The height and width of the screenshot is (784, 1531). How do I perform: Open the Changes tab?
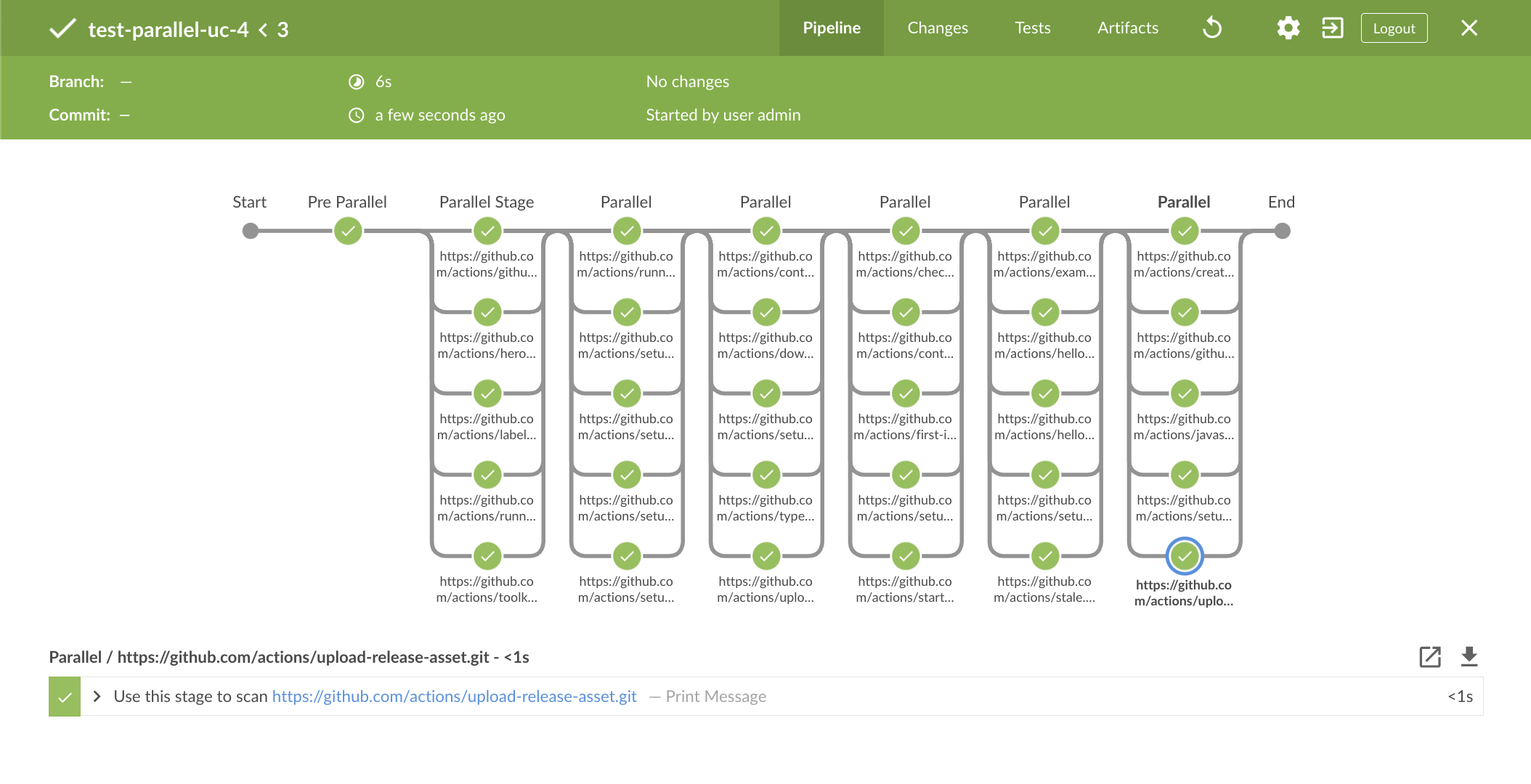tap(938, 28)
